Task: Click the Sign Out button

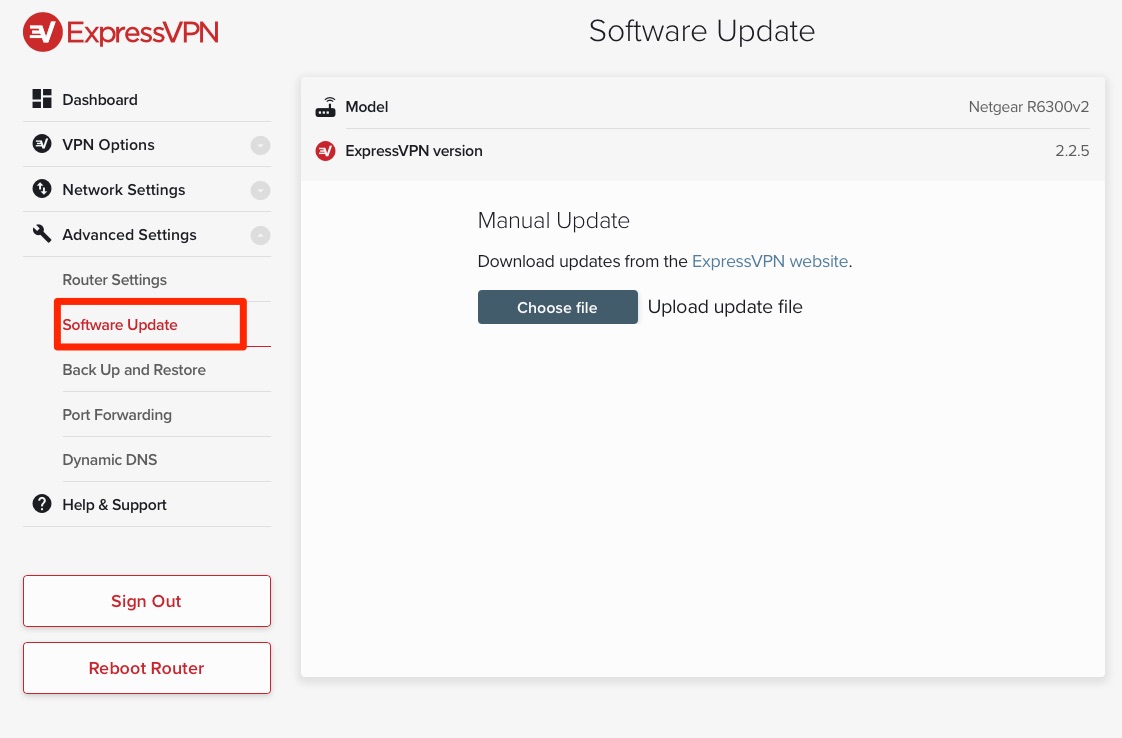Action: click(x=146, y=601)
